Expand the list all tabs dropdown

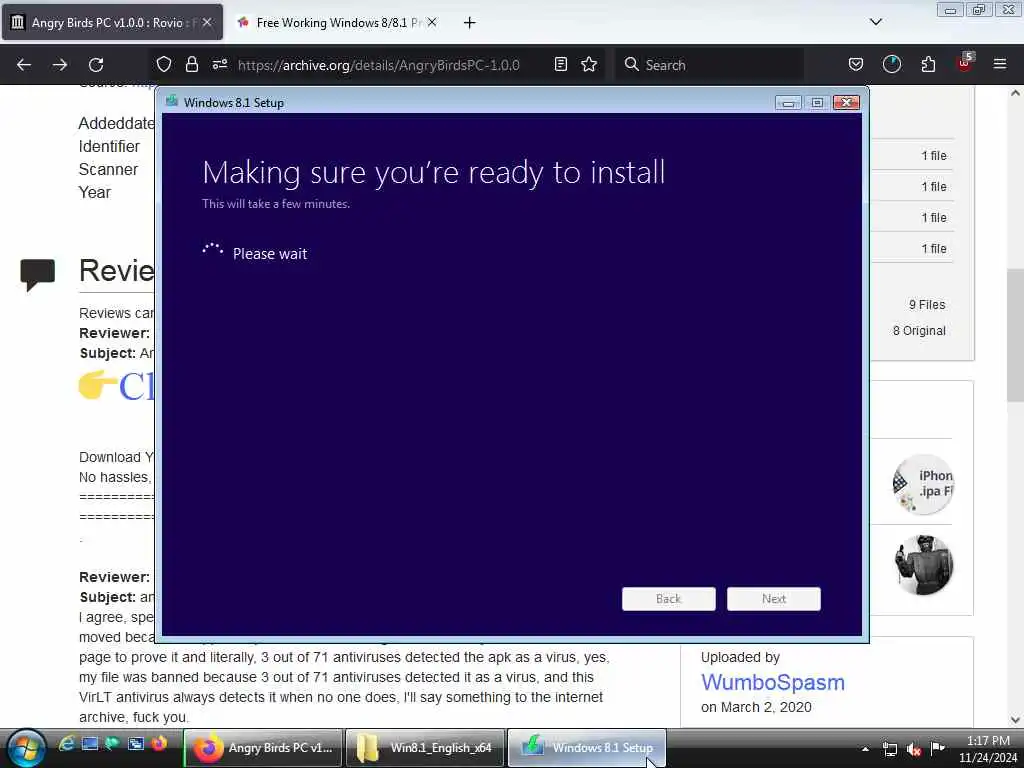point(876,22)
